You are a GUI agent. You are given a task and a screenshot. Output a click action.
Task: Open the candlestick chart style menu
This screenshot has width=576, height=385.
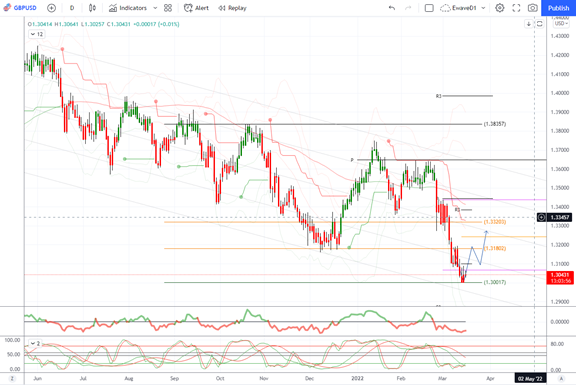(x=92, y=8)
